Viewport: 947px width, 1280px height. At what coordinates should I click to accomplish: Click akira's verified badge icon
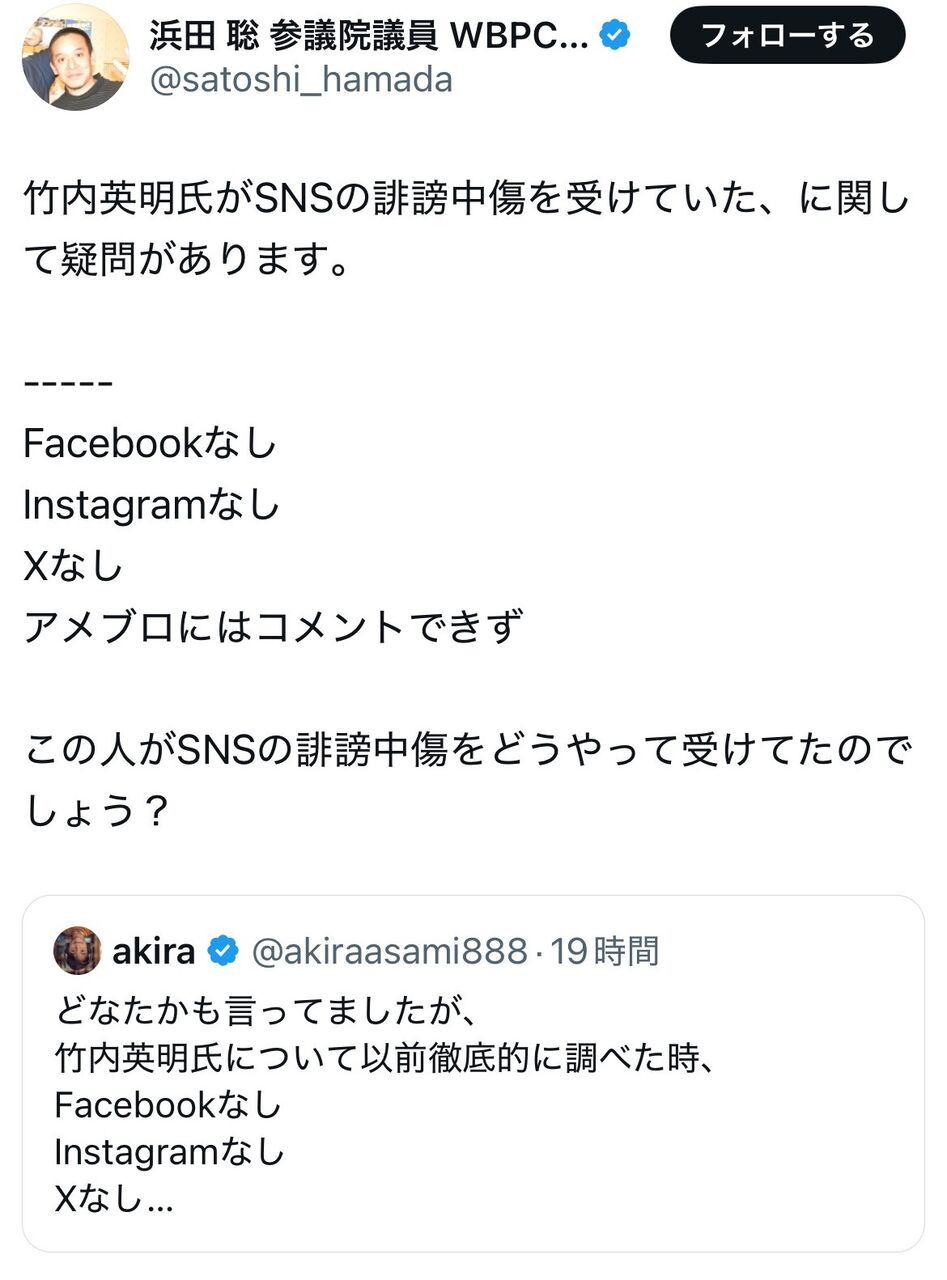(x=222, y=951)
